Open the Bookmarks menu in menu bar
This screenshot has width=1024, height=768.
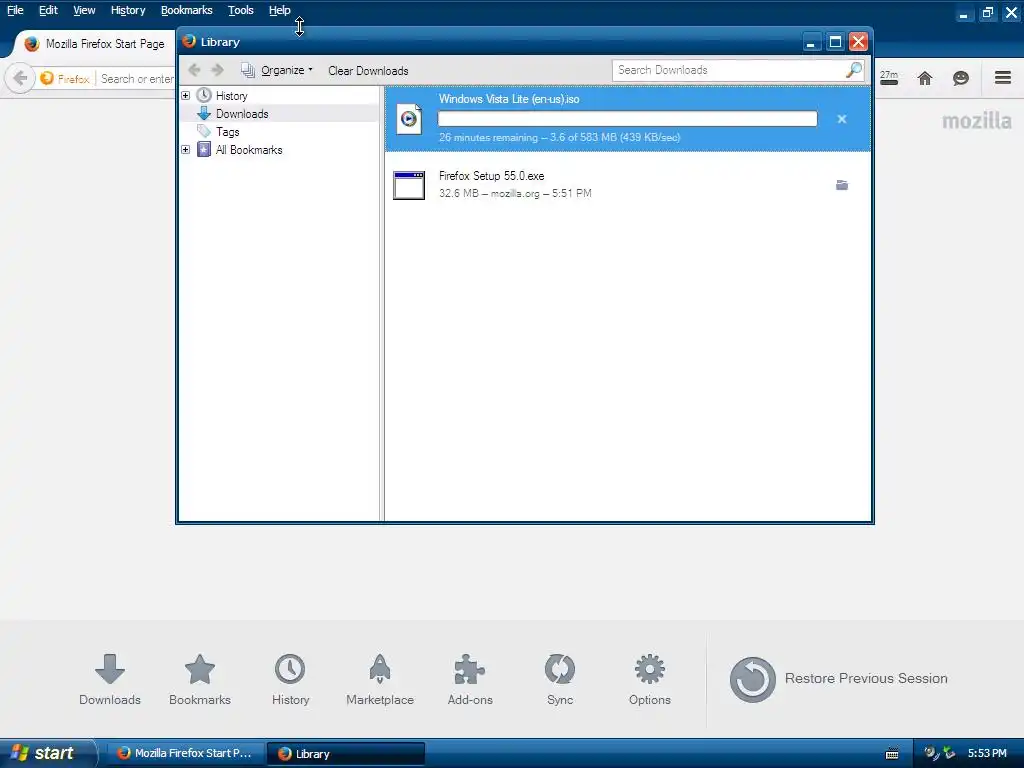(187, 10)
